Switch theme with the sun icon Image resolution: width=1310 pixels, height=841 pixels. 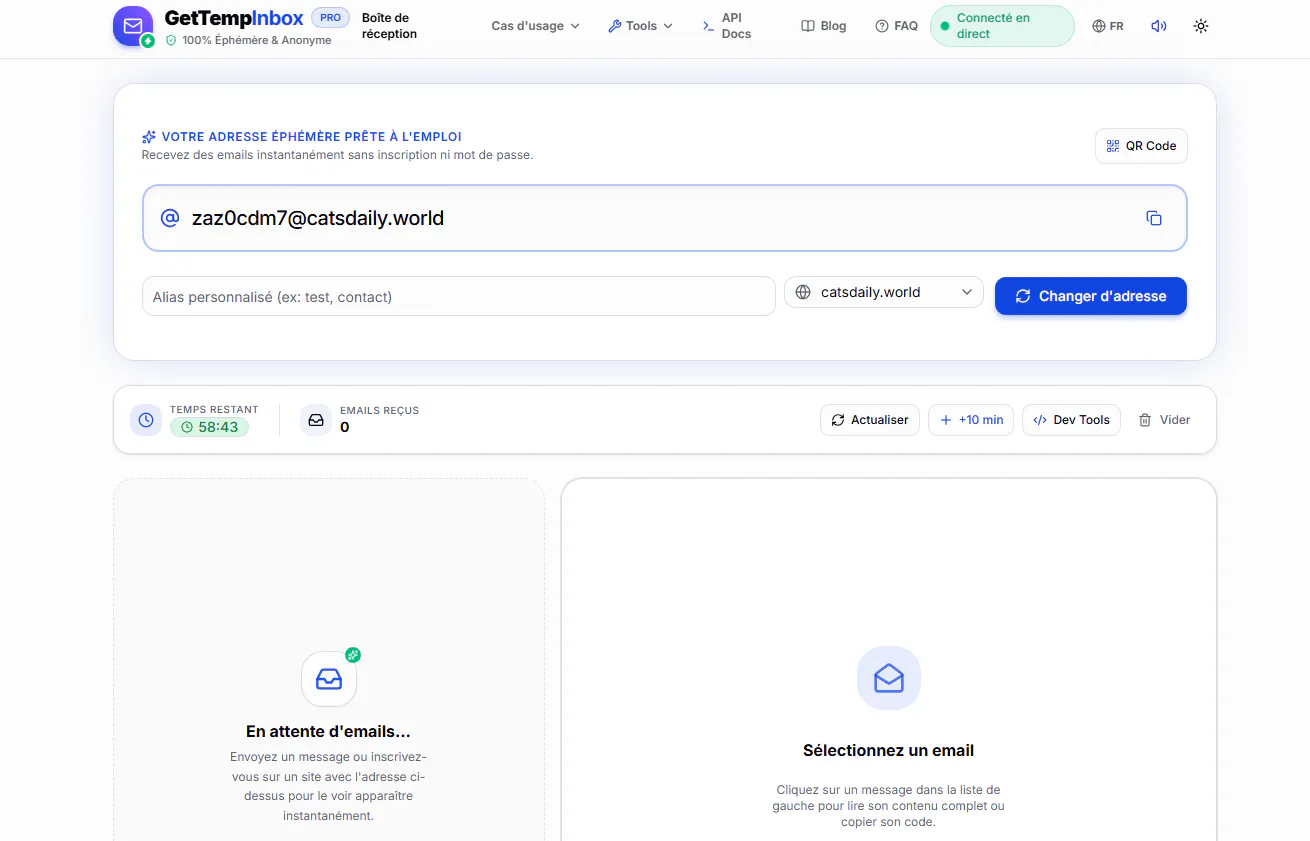(1201, 26)
